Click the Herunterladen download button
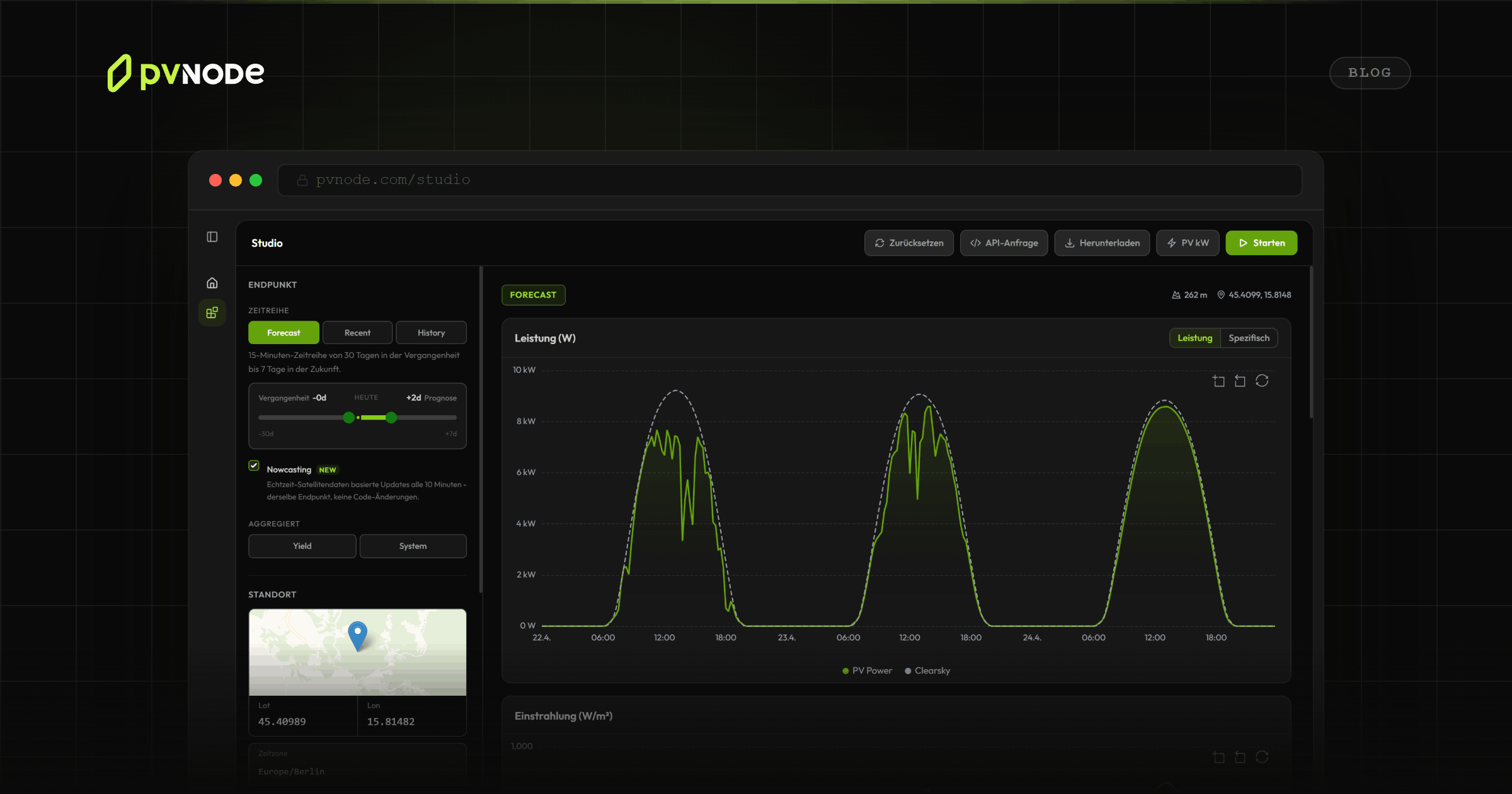 pos(1102,243)
